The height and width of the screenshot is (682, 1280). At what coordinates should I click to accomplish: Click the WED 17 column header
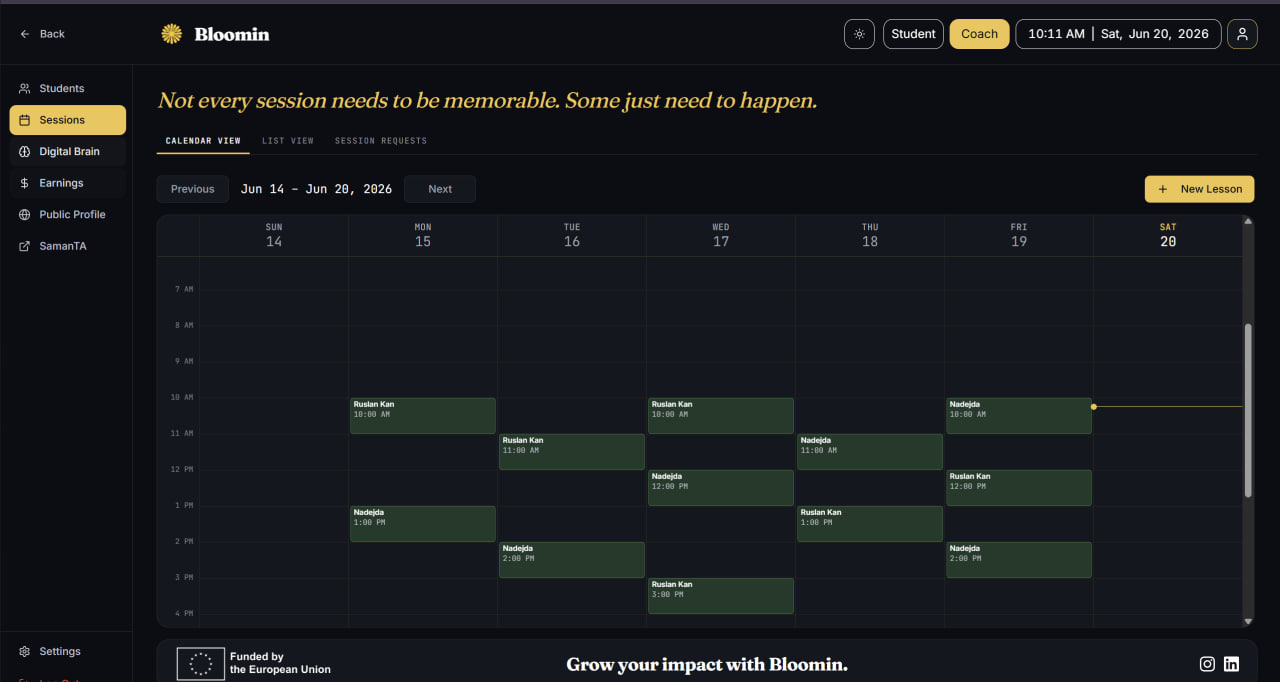click(721, 235)
